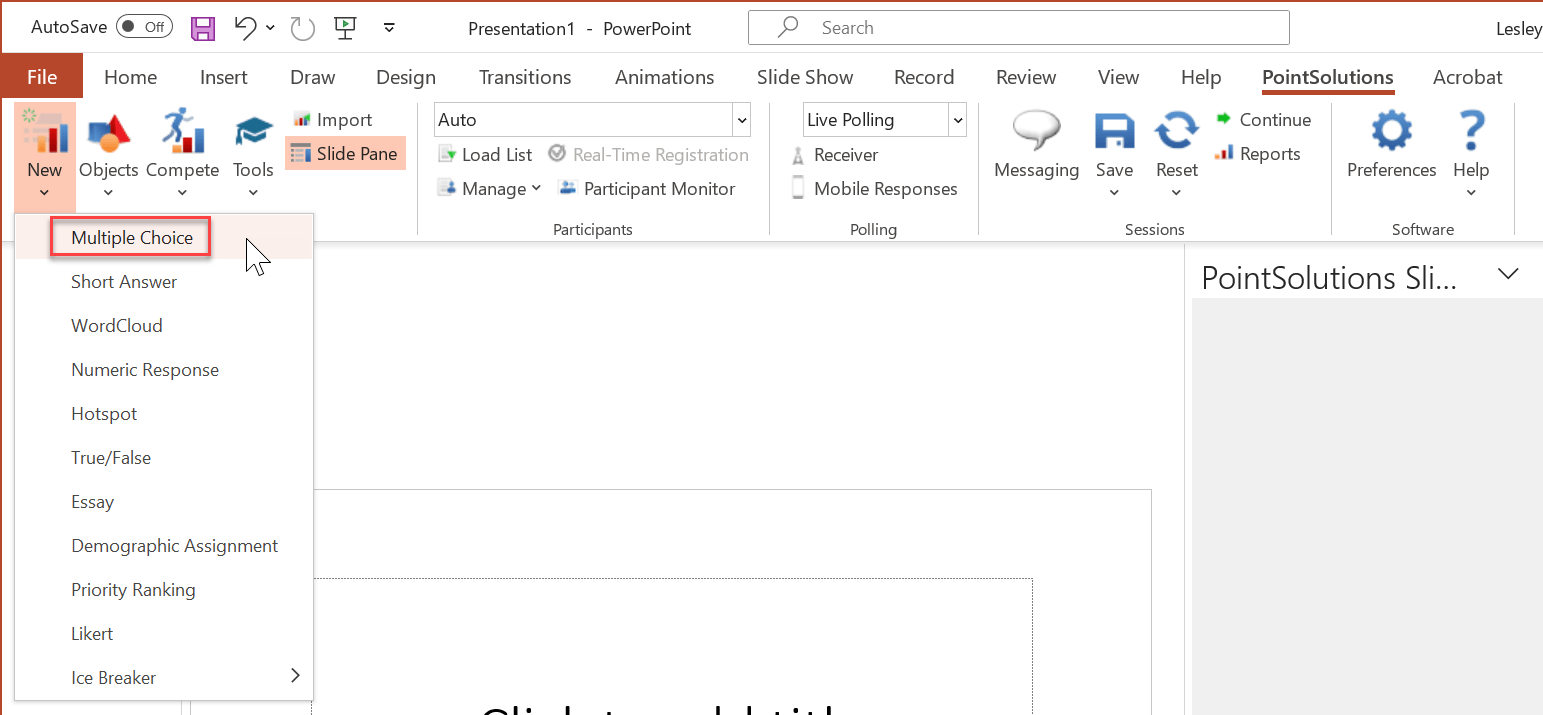The width and height of the screenshot is (1543, 715).
Task: Click the Reset sessions icon
Action: coord(1176,145)
